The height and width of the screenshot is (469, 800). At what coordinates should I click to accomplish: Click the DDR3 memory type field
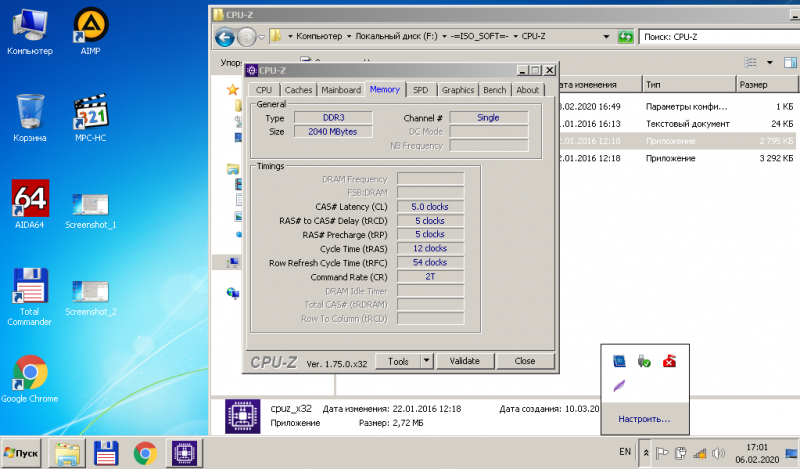coord(333,118)
